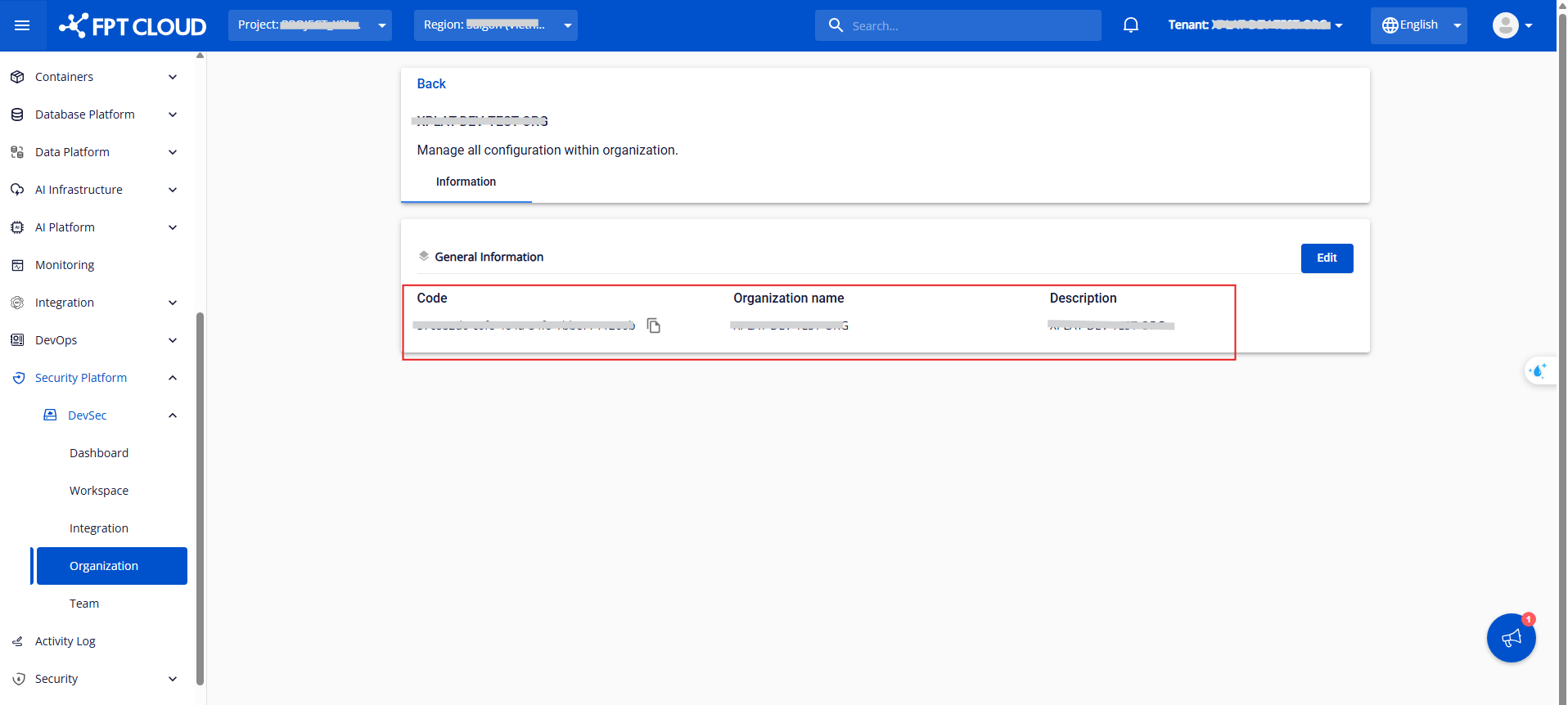Click the announcement megaphone button

tap(1511, 638)
